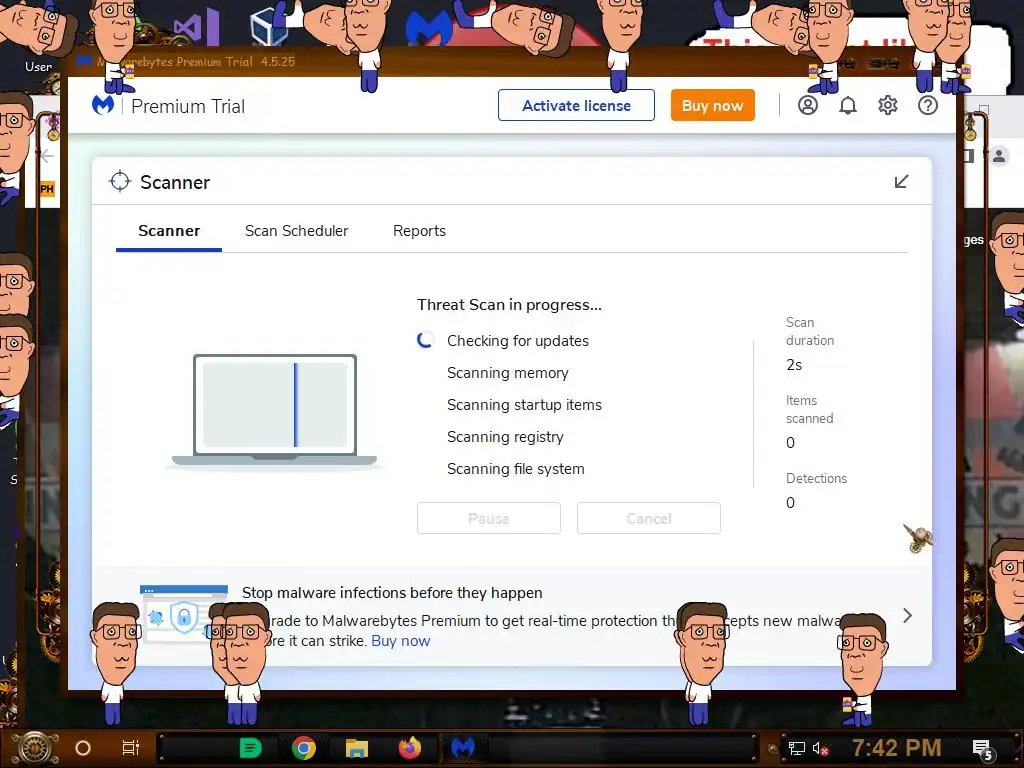Click the Detections label
1024x768 pixels.
click(816, 478)
